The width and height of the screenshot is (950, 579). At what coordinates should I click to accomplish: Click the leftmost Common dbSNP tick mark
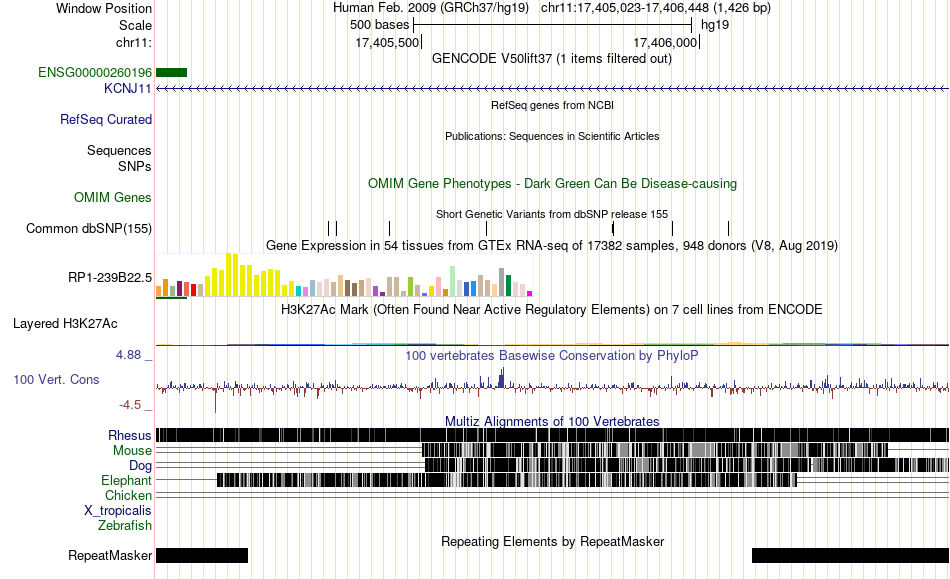pos(328,228)
